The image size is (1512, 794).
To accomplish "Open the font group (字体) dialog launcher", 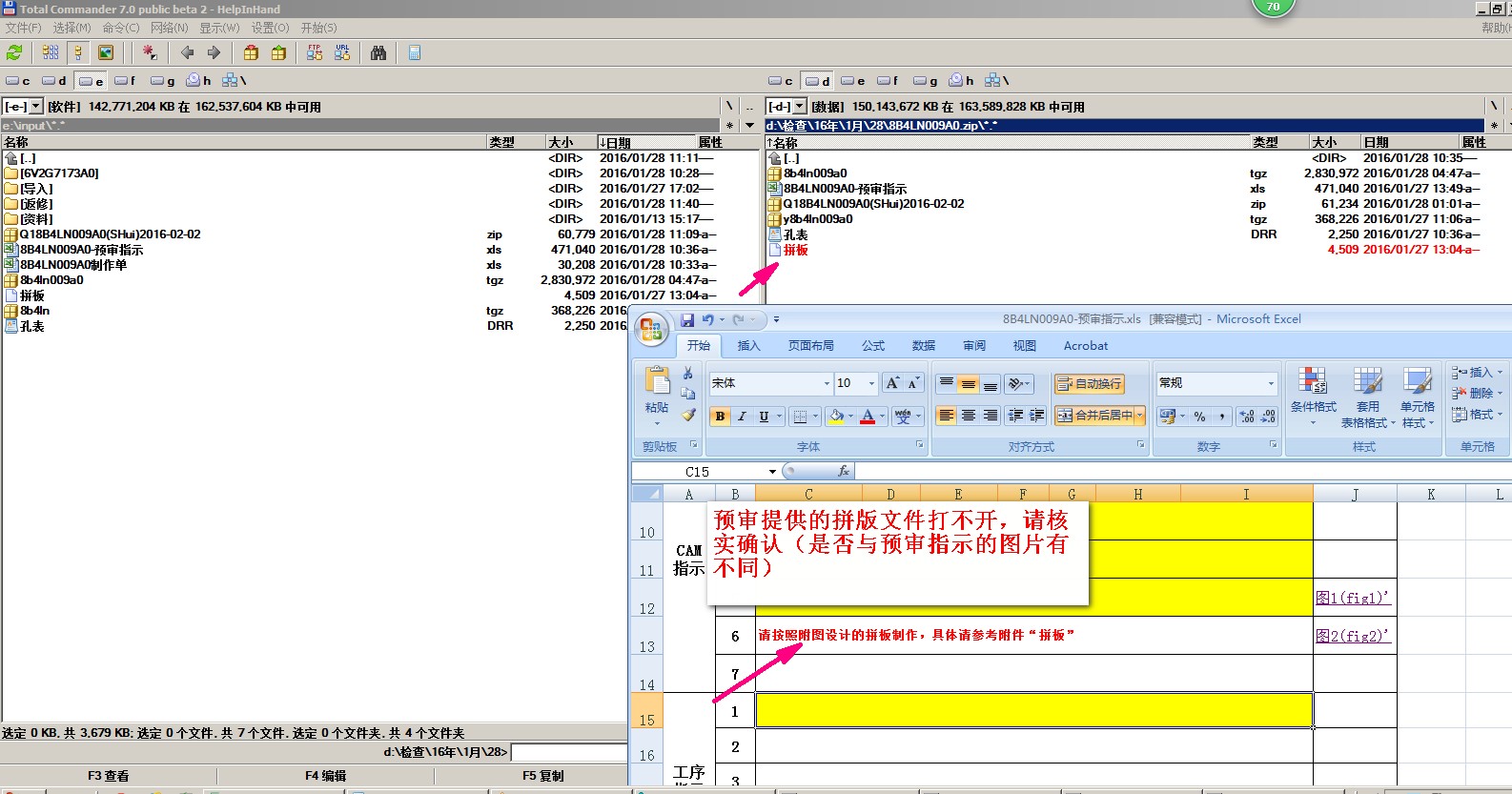I will click(x=919, y=445).
